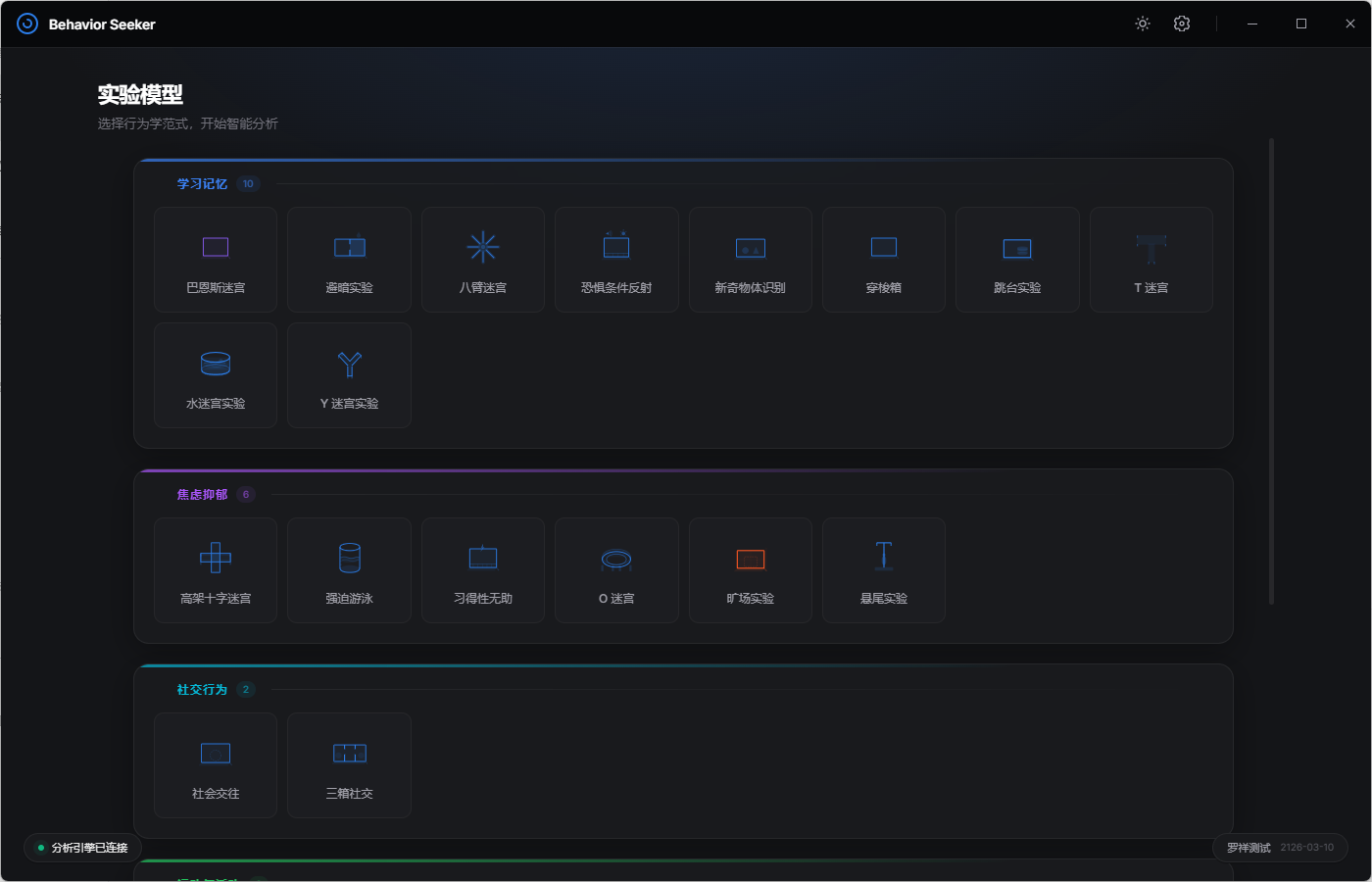This screenshot has width=1372, height=882.
Task: Open the 旷场实验 red box icon
Action: point(751,559)
